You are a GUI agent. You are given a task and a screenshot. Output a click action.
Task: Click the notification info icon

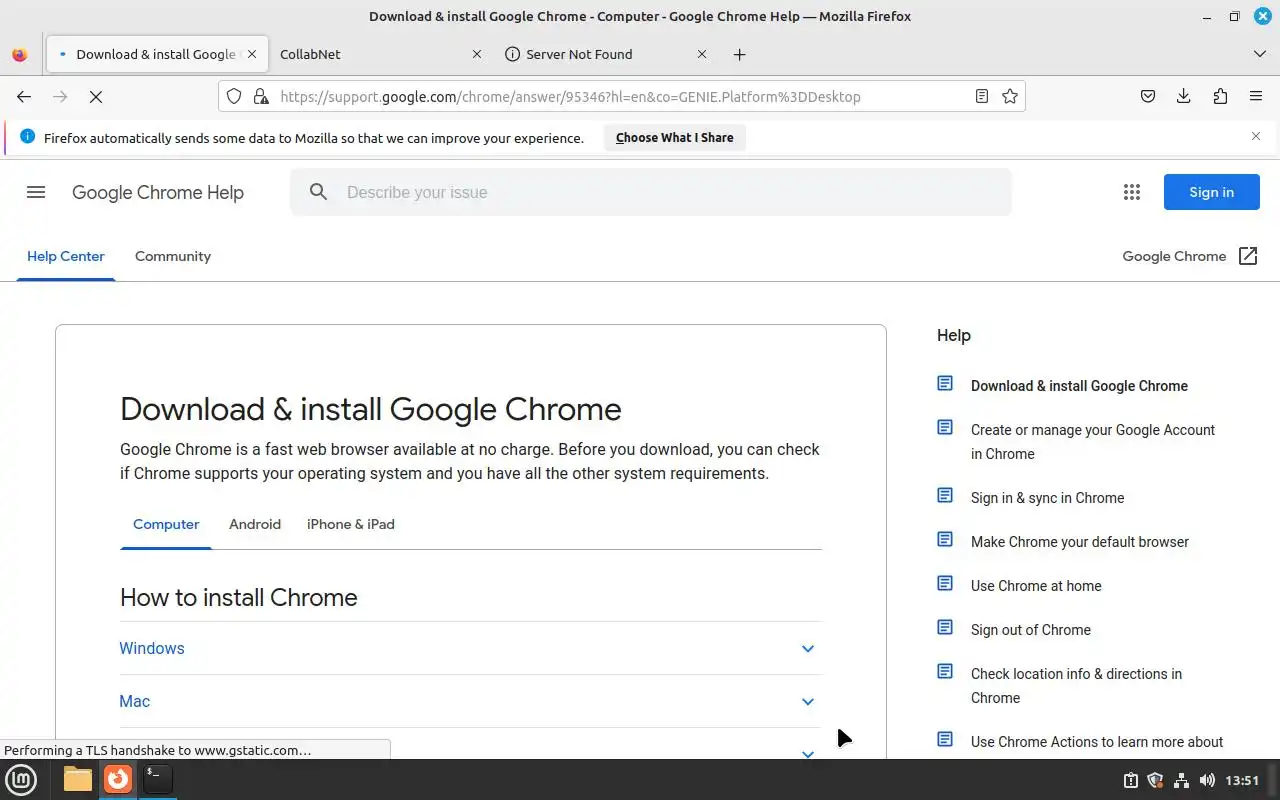(27, 136)
